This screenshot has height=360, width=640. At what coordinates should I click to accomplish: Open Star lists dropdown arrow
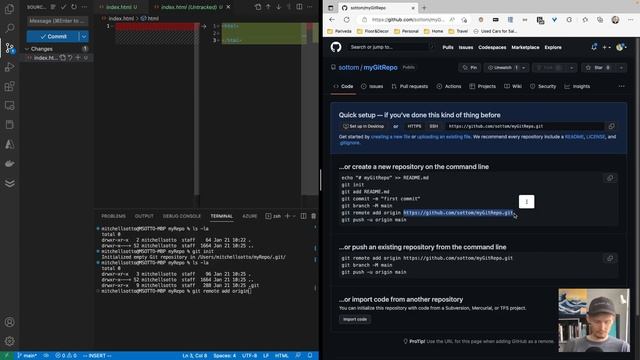pos(621,68)
